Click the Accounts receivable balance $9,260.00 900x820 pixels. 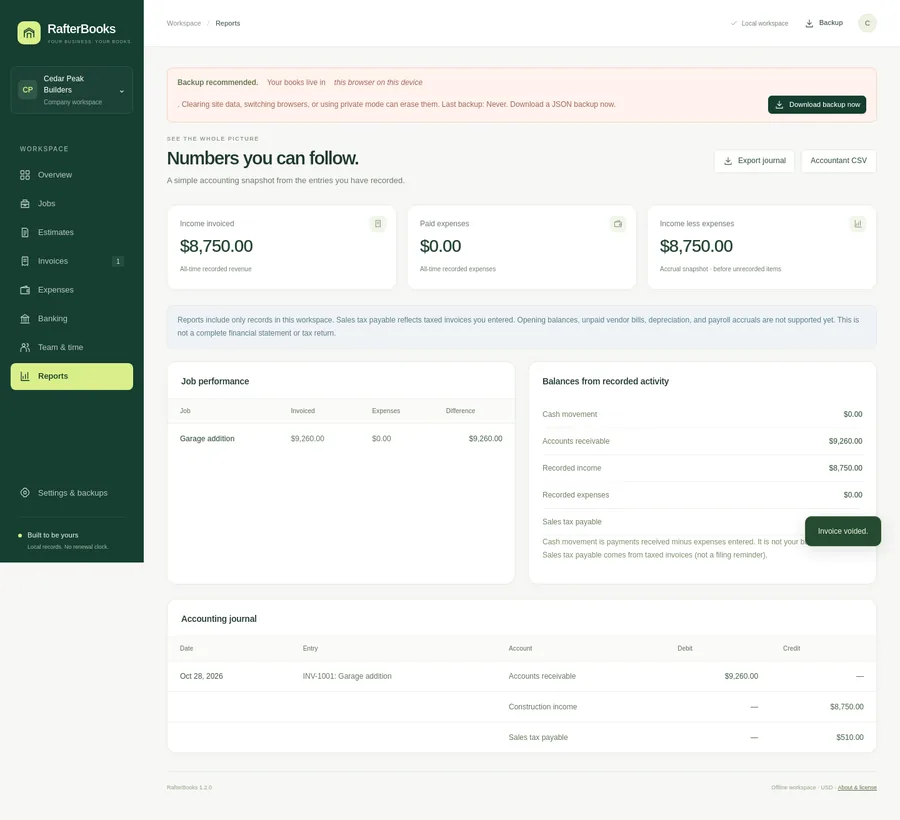point(845,441)
